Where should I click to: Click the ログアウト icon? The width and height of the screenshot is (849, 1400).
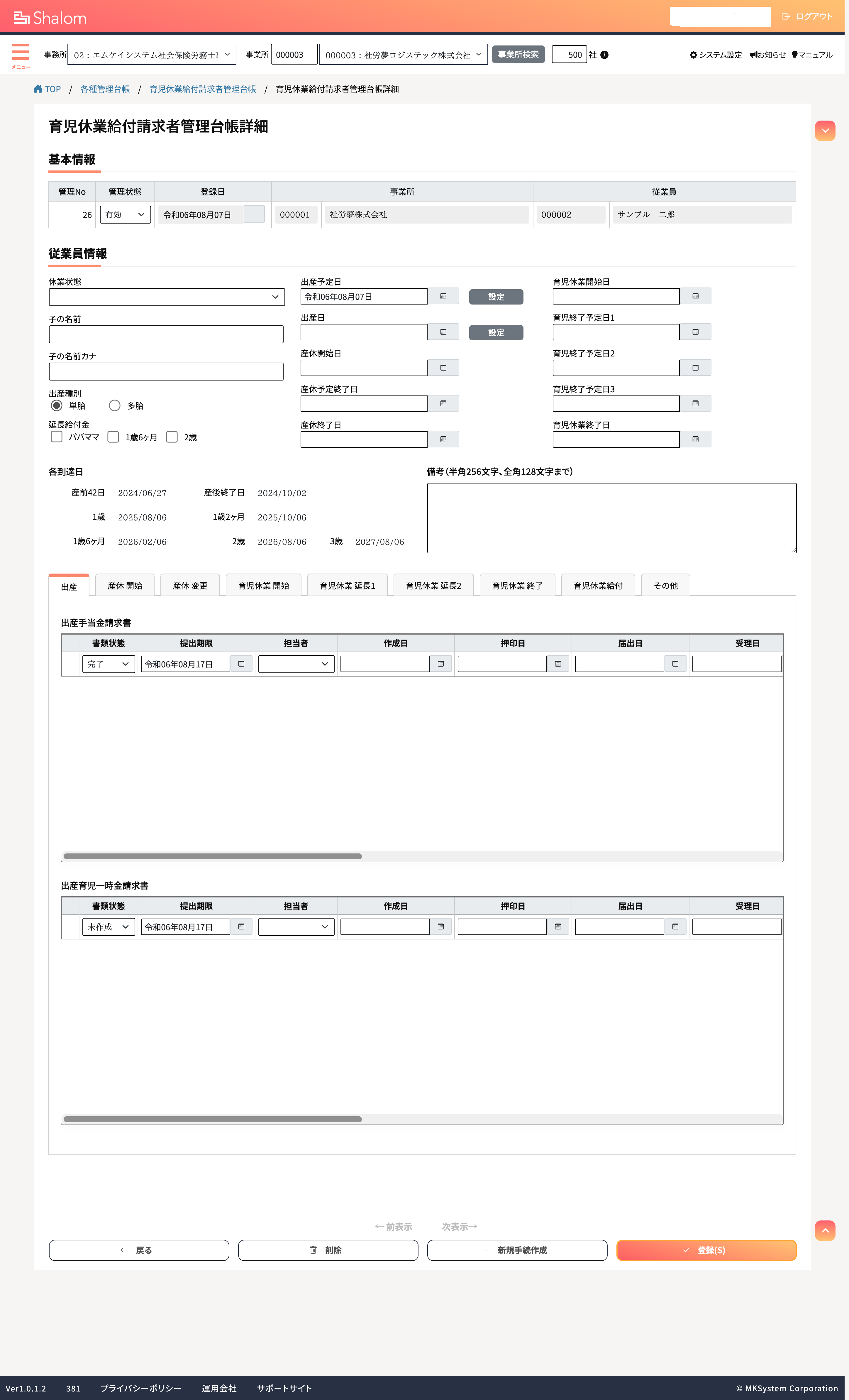[x=786, y=16]
